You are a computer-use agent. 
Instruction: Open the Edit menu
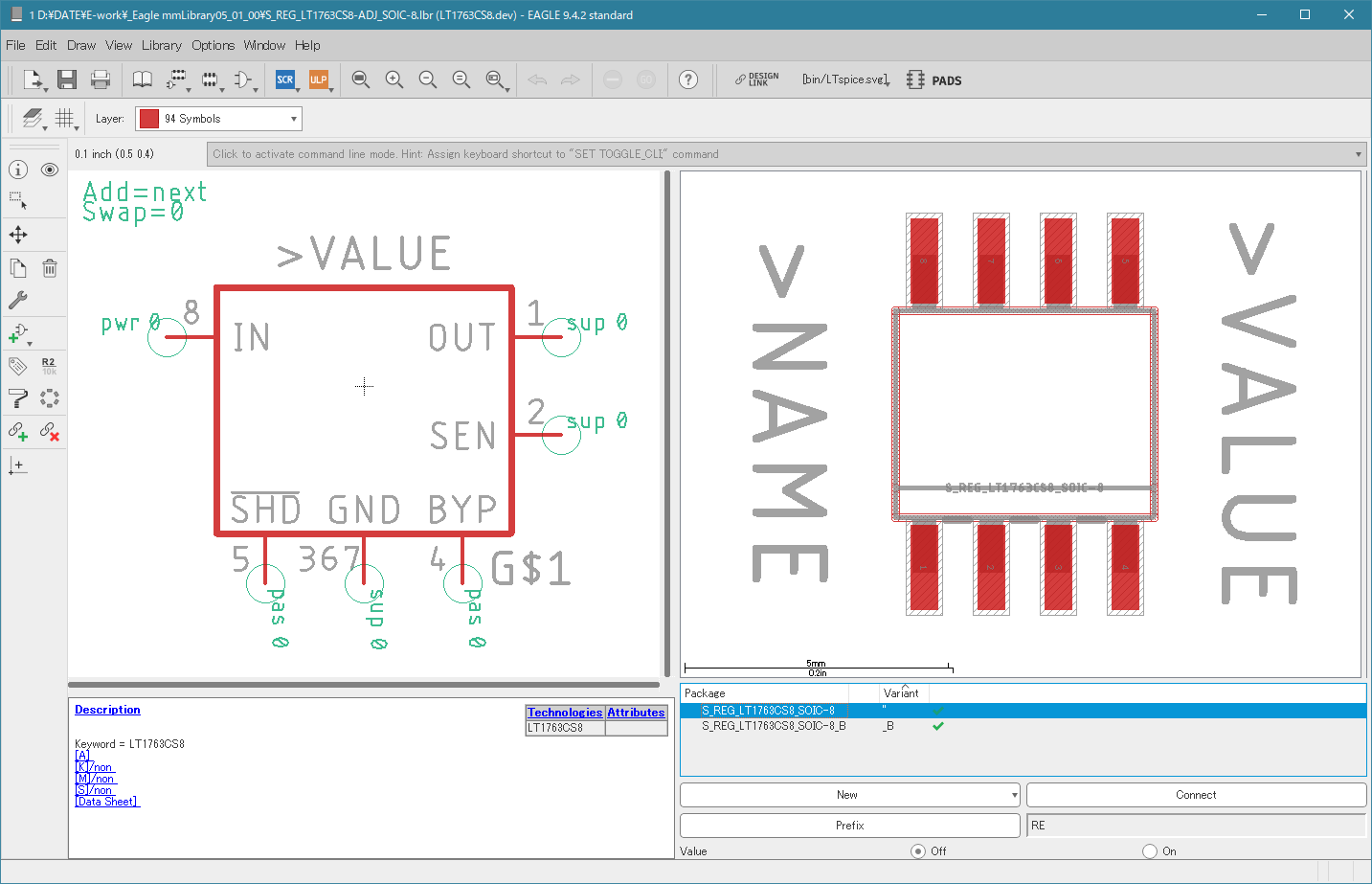tap(46, 45)
